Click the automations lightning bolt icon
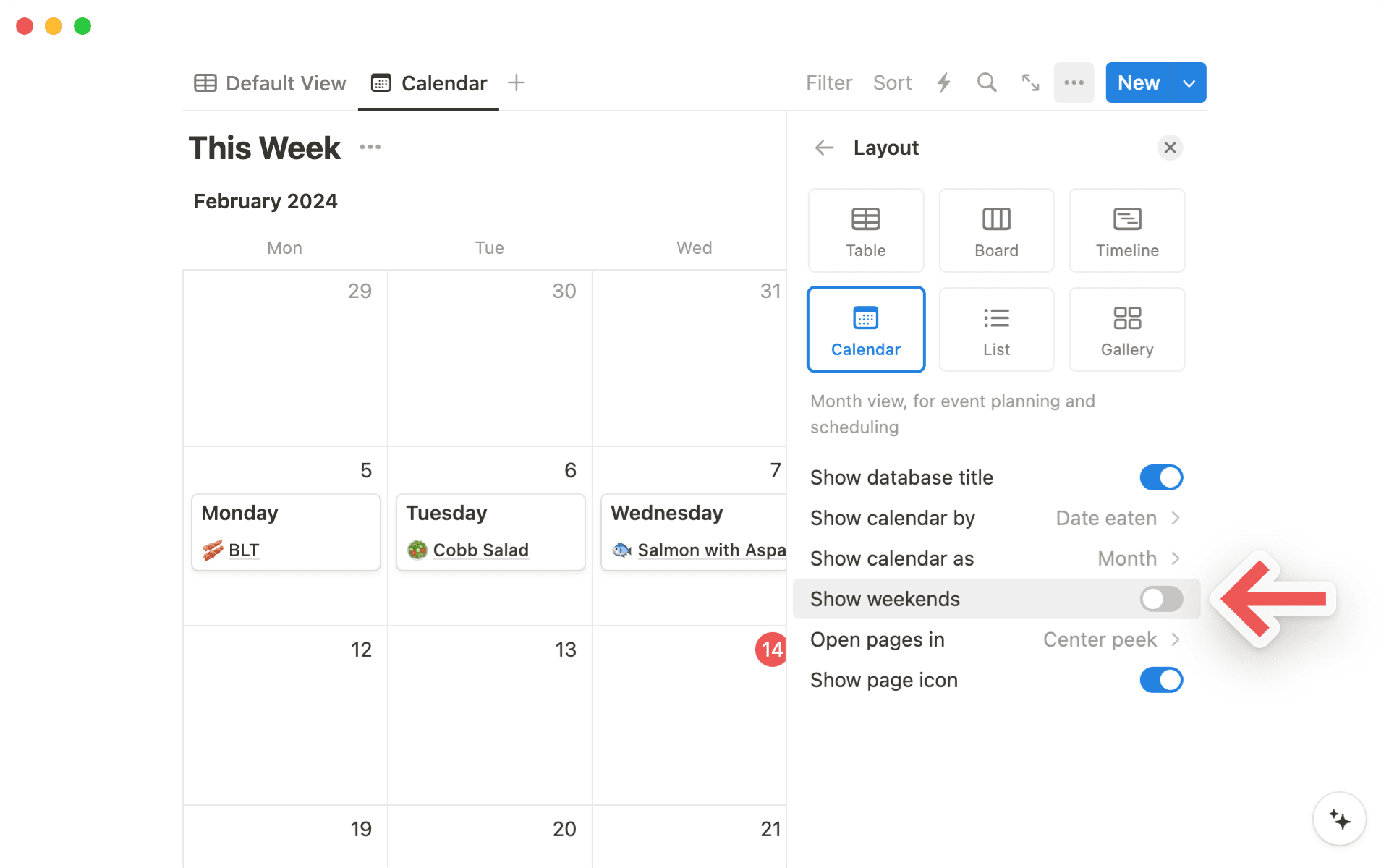This screenshot has height=868, width=1389. (x=943, y=82)
